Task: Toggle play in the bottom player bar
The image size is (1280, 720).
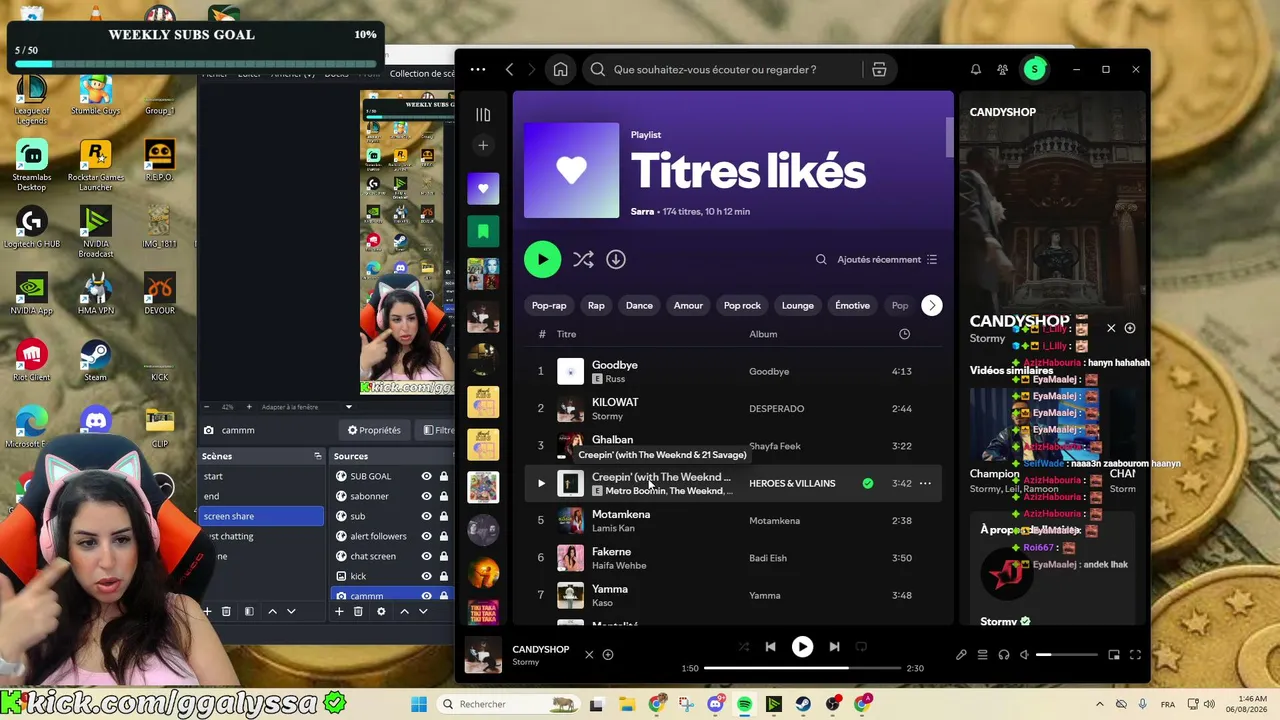Action: pyautogui.click(x=802, y=647)
